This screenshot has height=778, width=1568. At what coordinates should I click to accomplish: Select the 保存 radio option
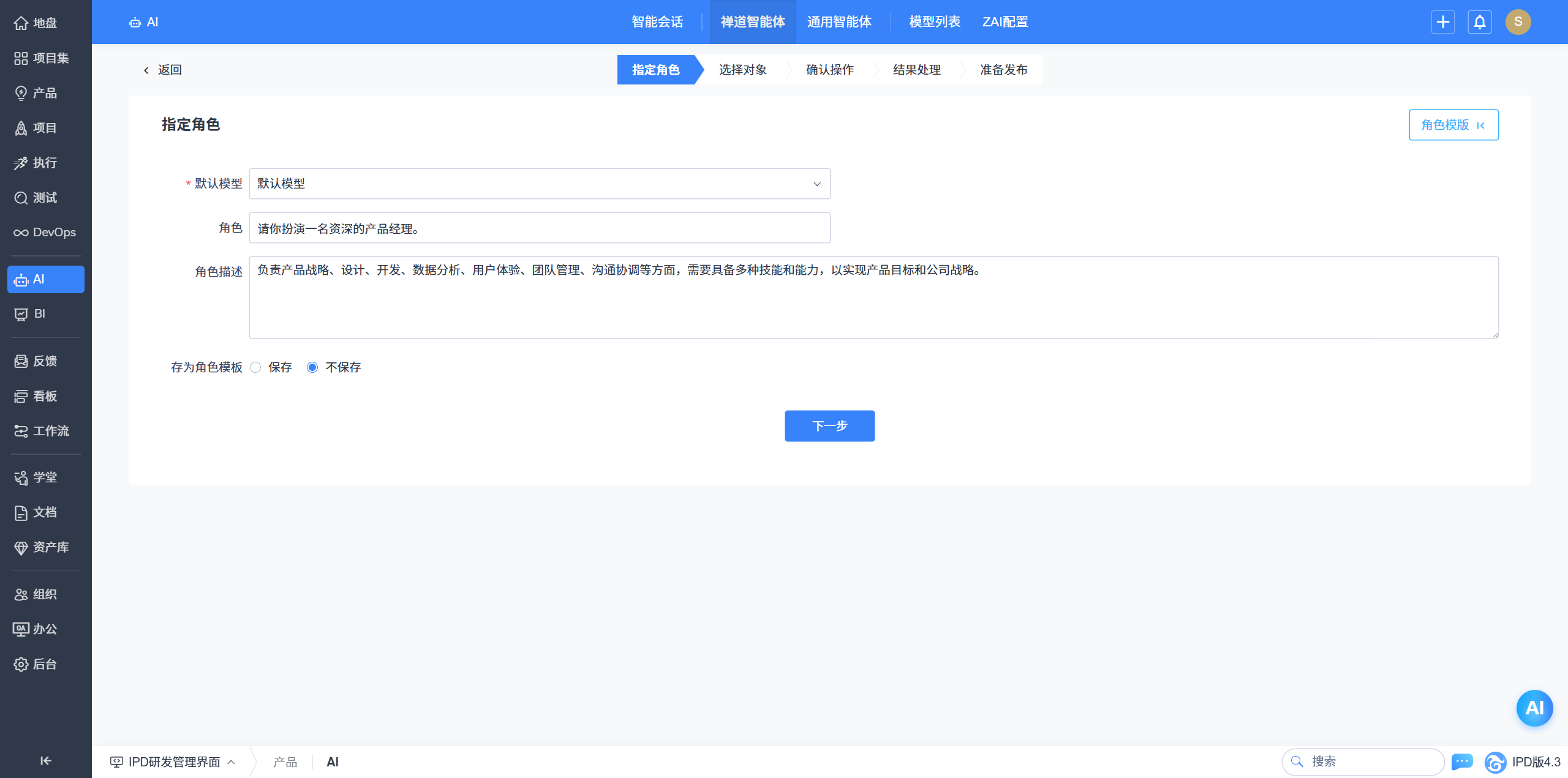(x=256, y=367)
